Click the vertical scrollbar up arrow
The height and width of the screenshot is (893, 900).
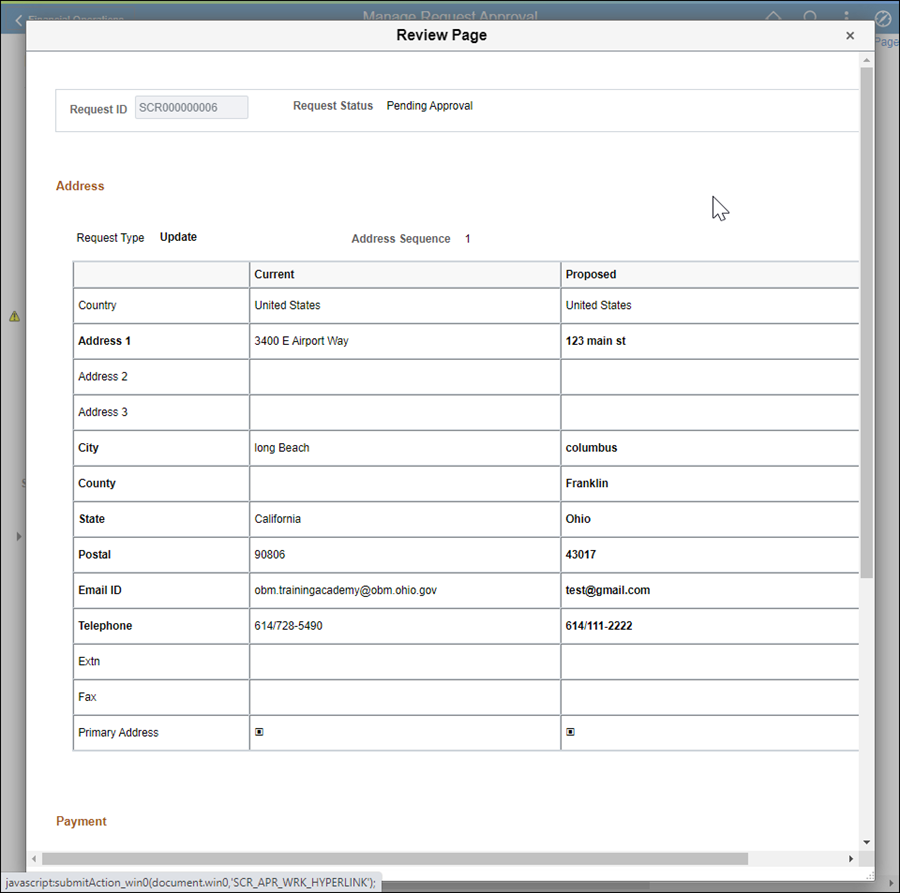point(867,60)
